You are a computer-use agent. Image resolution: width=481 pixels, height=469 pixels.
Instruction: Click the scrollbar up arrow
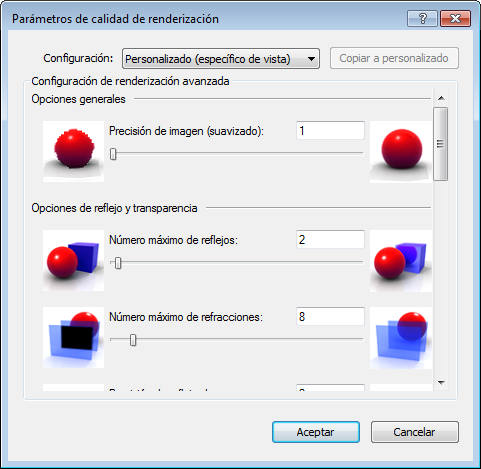click(441, 98)
